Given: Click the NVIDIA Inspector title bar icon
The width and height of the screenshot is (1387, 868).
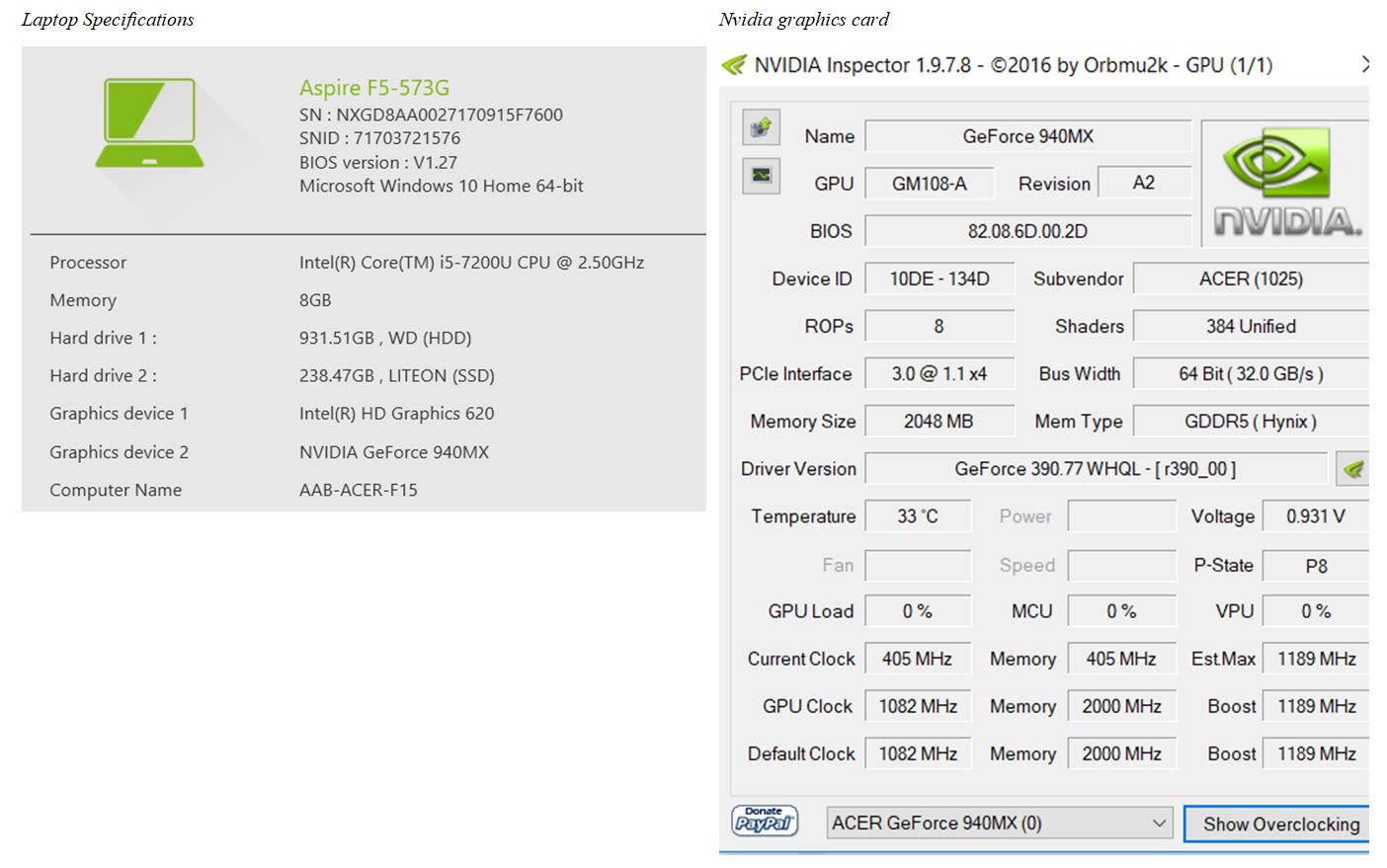Looking at the screenshot, I should coord(734,65).
